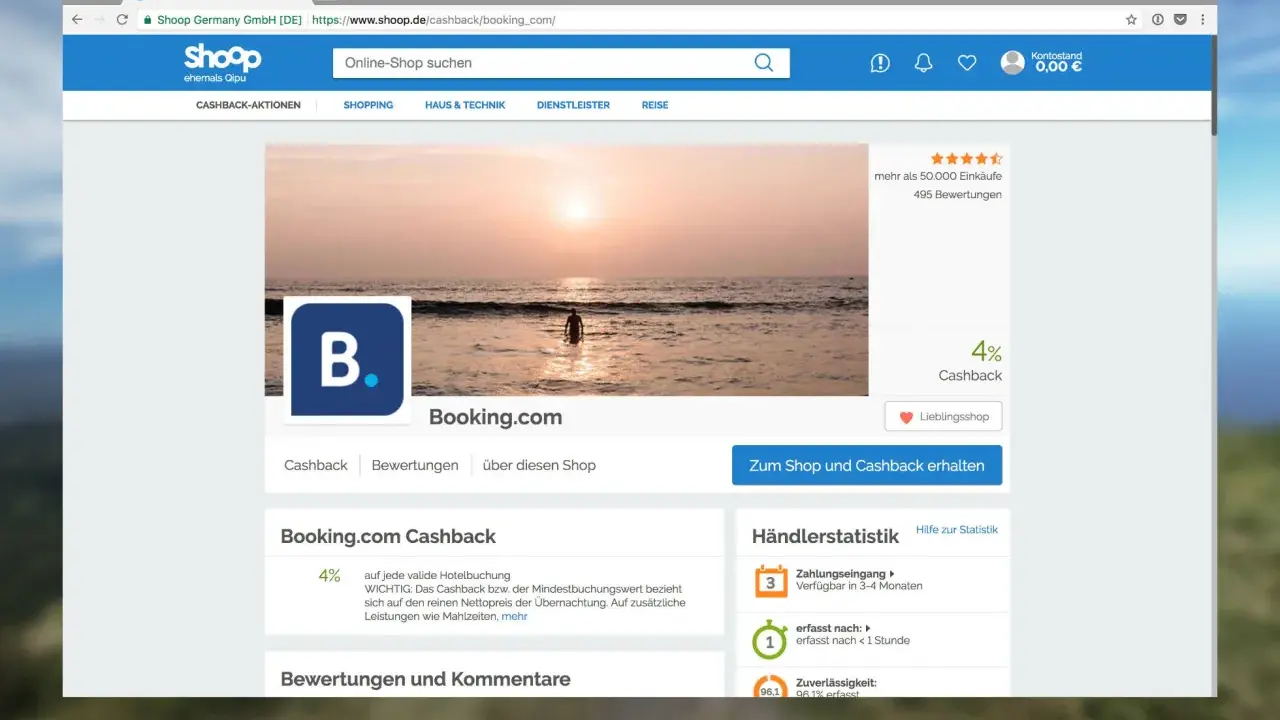Click the Kontostand 0,00 € balance

click(1058, 63)
